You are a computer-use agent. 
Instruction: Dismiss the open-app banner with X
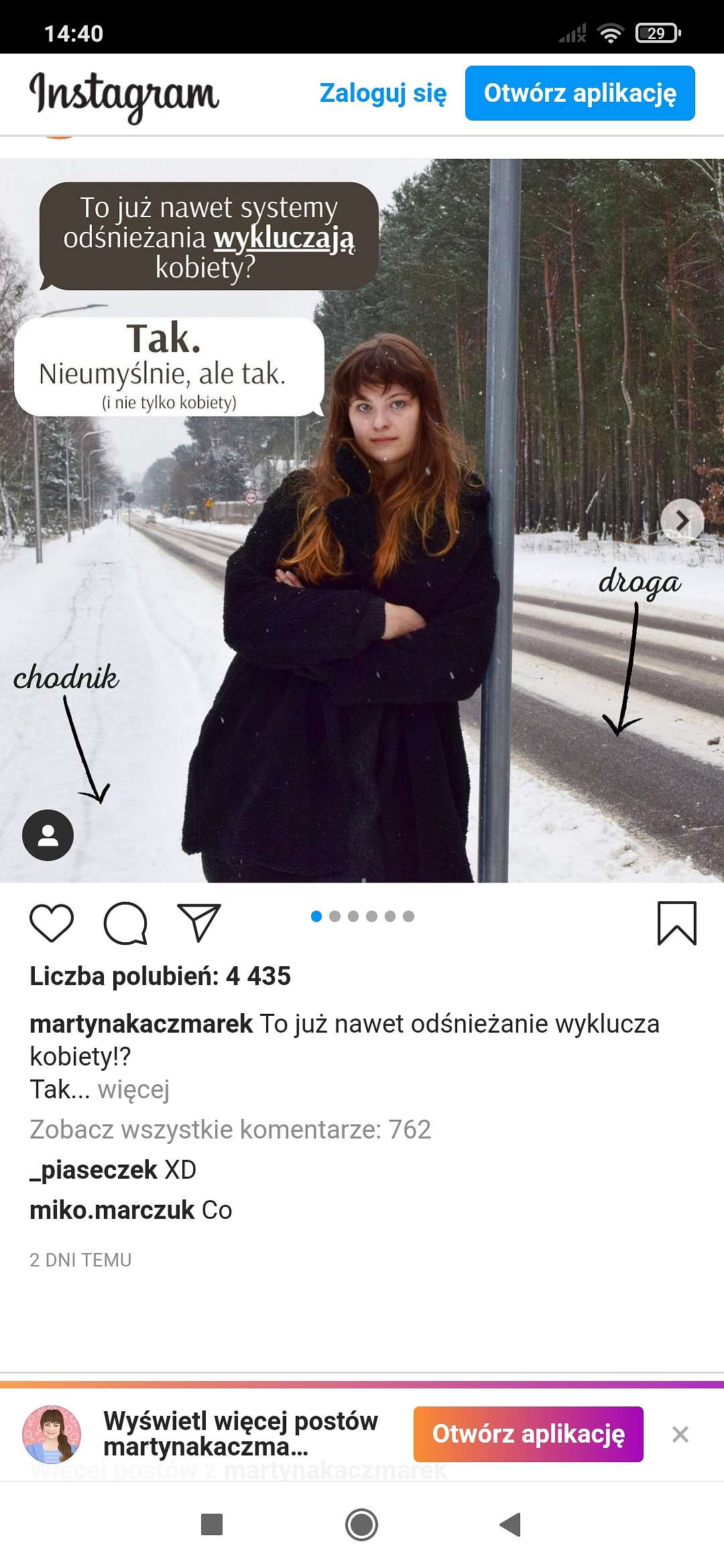680,1434
